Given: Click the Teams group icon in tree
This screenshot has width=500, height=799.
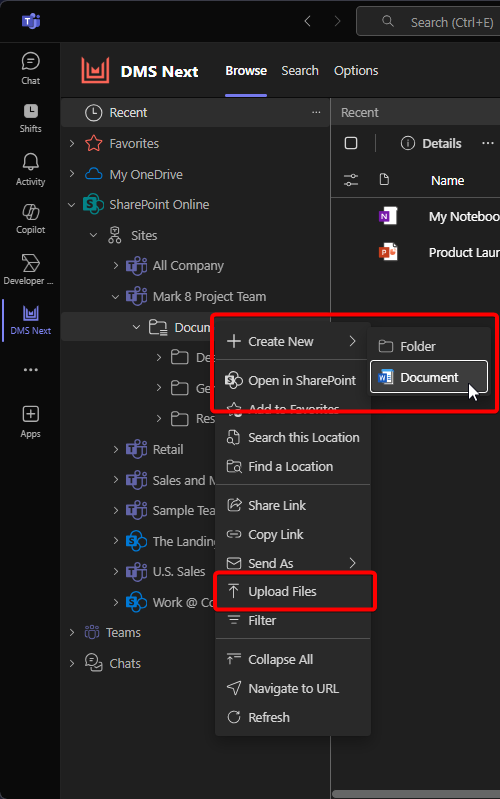Looking at the screenshot, I should click(x=92, y=632).
